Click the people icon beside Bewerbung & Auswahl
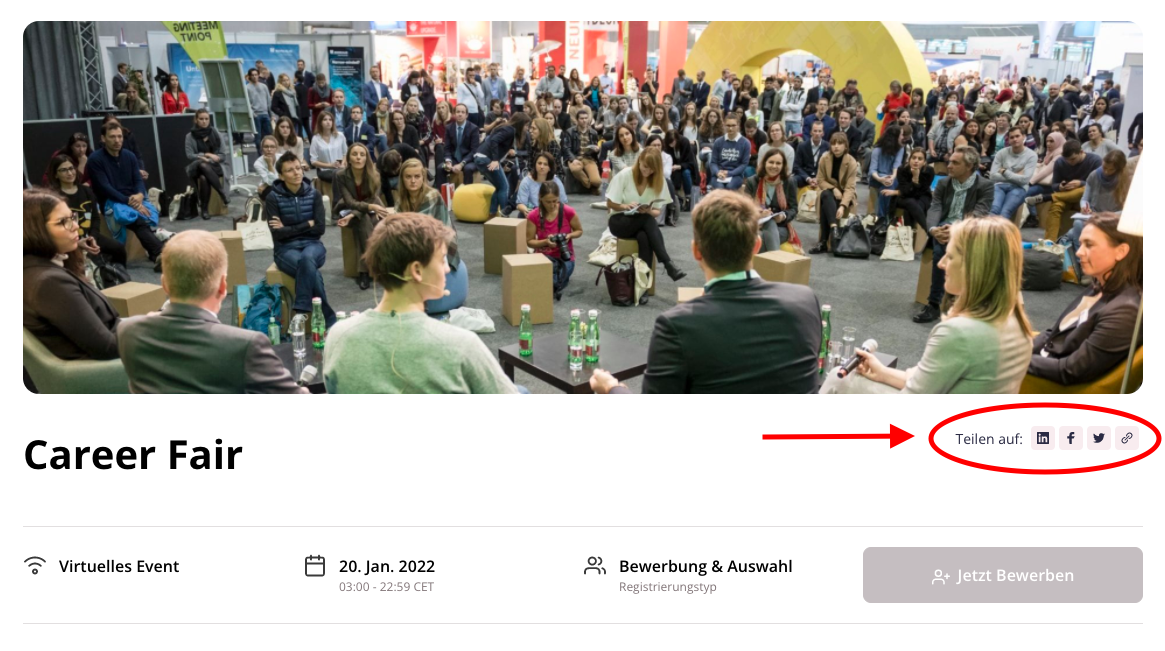The height and width of the screenshot is (651, 1165). click(594, 566)
